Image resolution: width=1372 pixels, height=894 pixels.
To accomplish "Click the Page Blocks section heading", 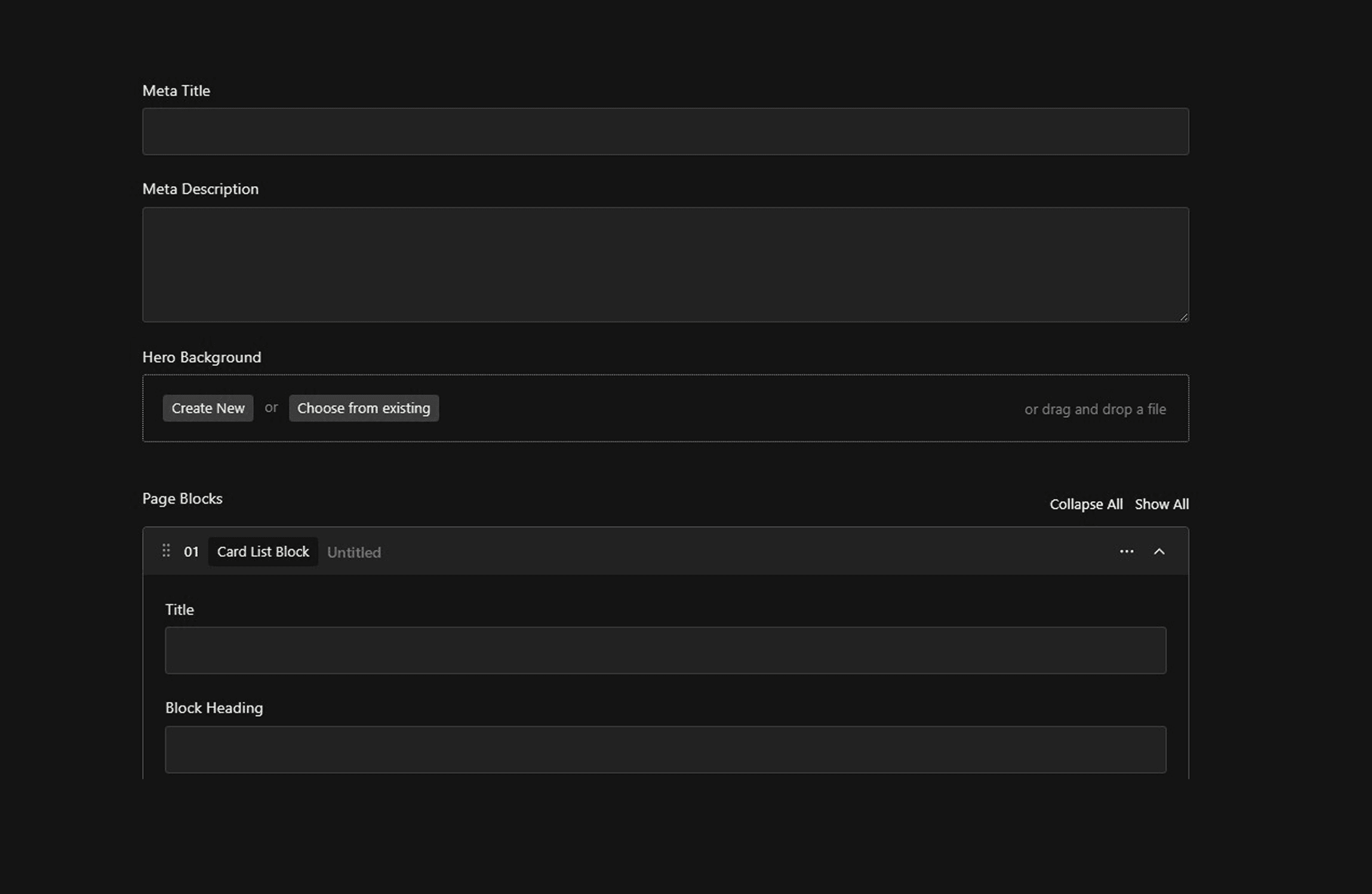I will (x=182, y=498).
